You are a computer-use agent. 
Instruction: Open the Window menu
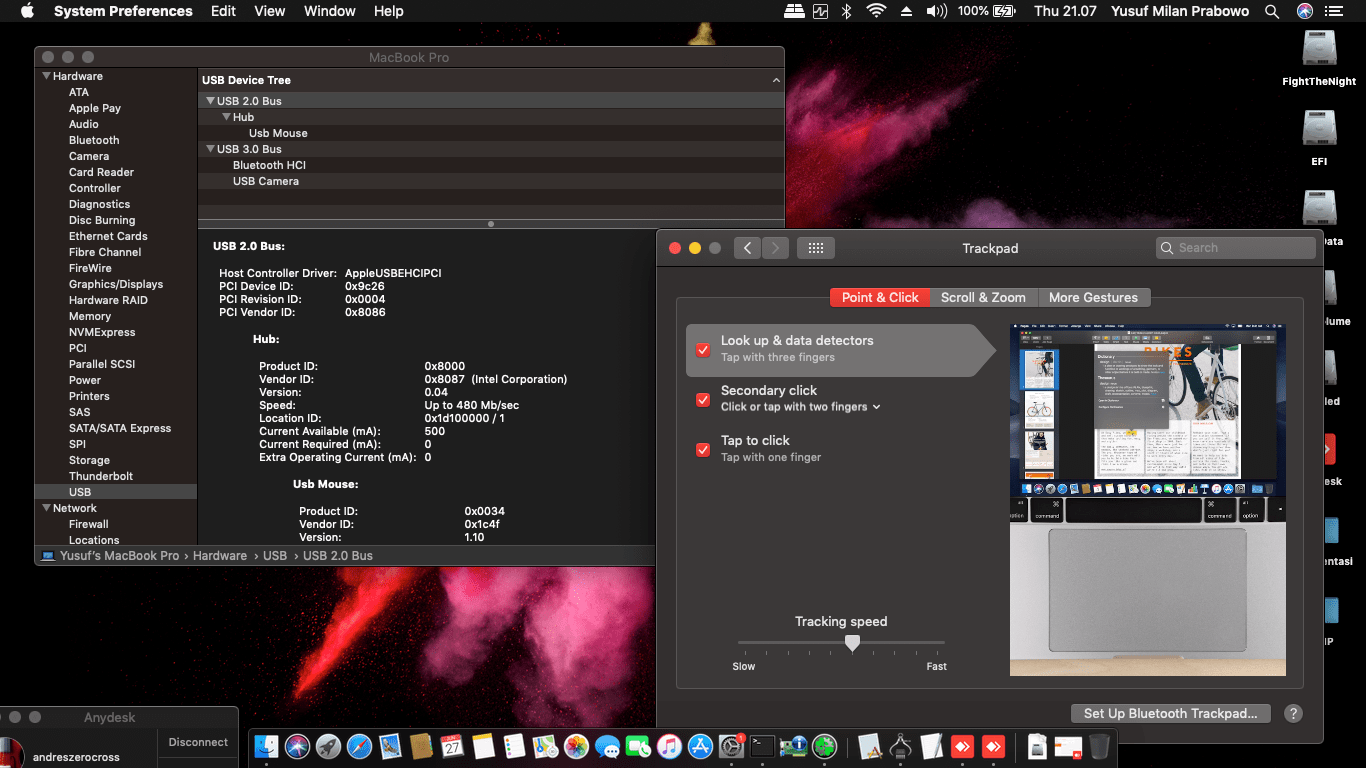point(329,11)
